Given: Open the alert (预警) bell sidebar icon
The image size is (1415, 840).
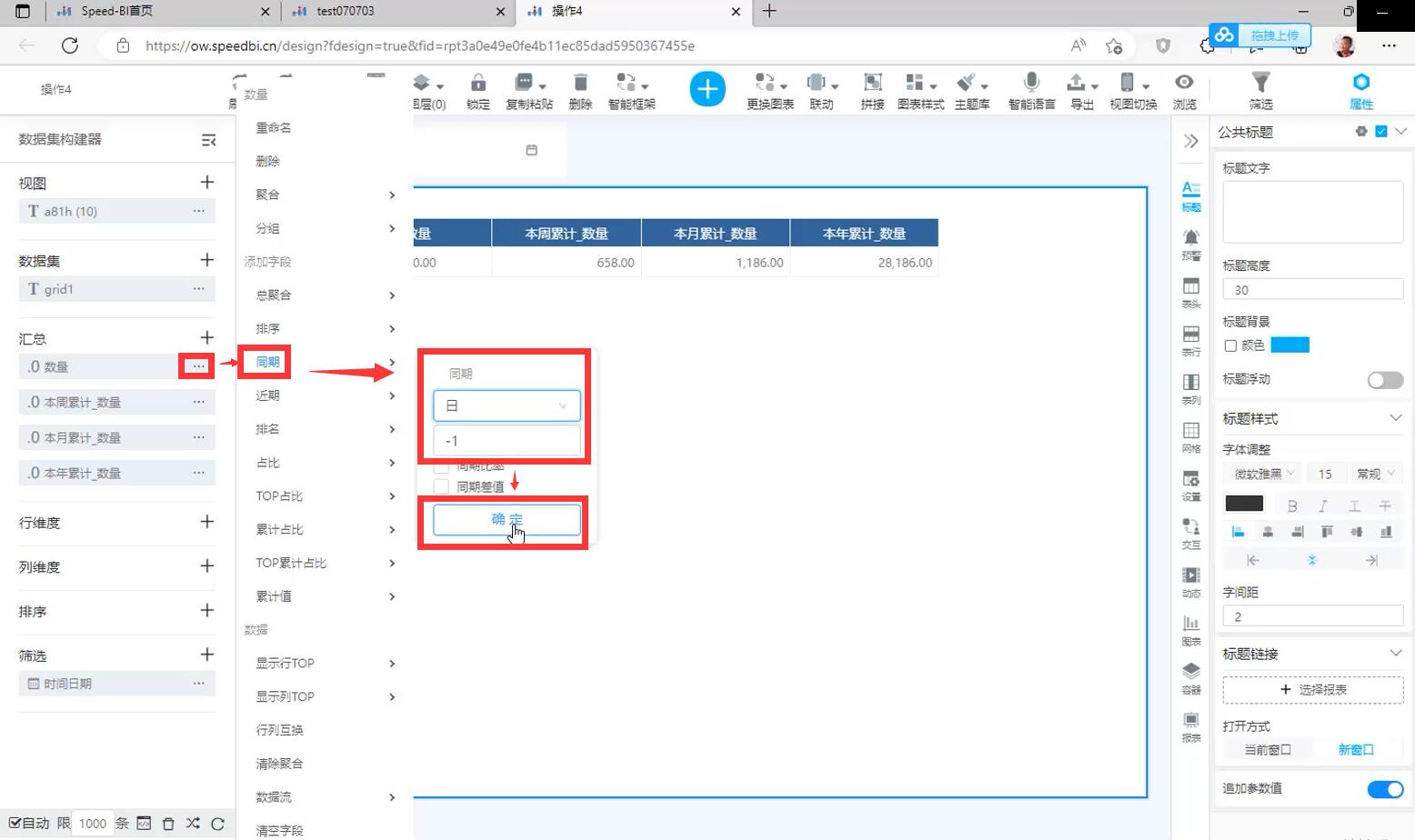Looking at the screenshot, I should click(1190, 243).
